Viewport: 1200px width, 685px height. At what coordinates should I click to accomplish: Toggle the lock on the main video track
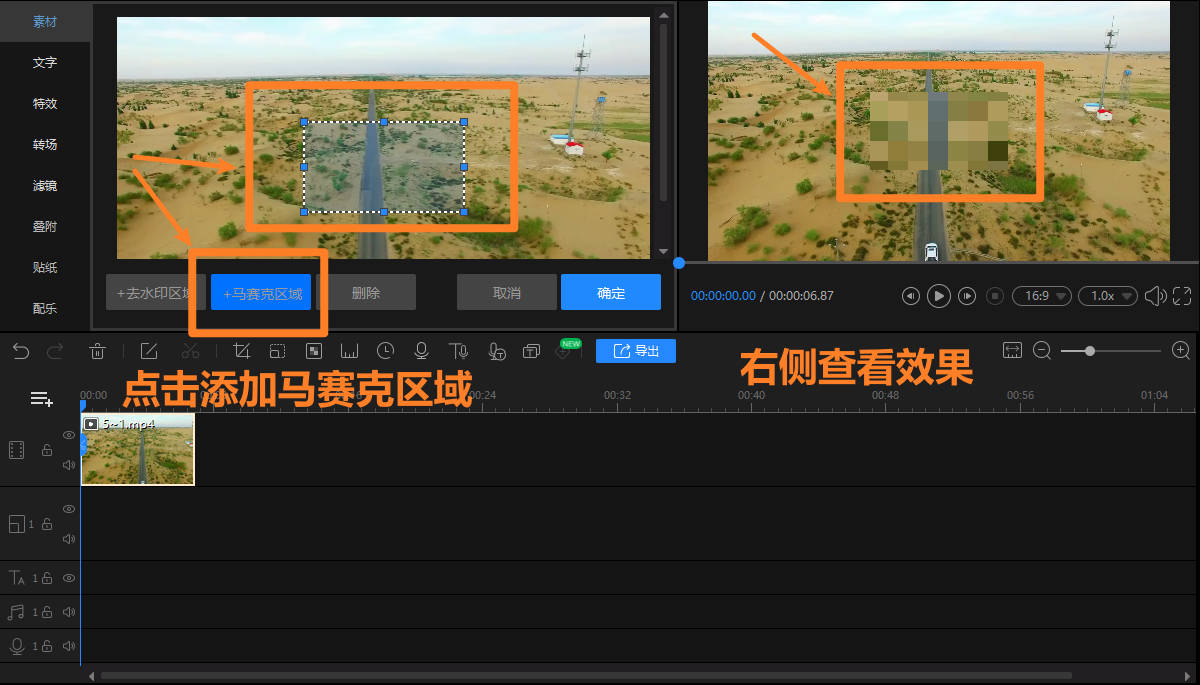click(47, 451)
